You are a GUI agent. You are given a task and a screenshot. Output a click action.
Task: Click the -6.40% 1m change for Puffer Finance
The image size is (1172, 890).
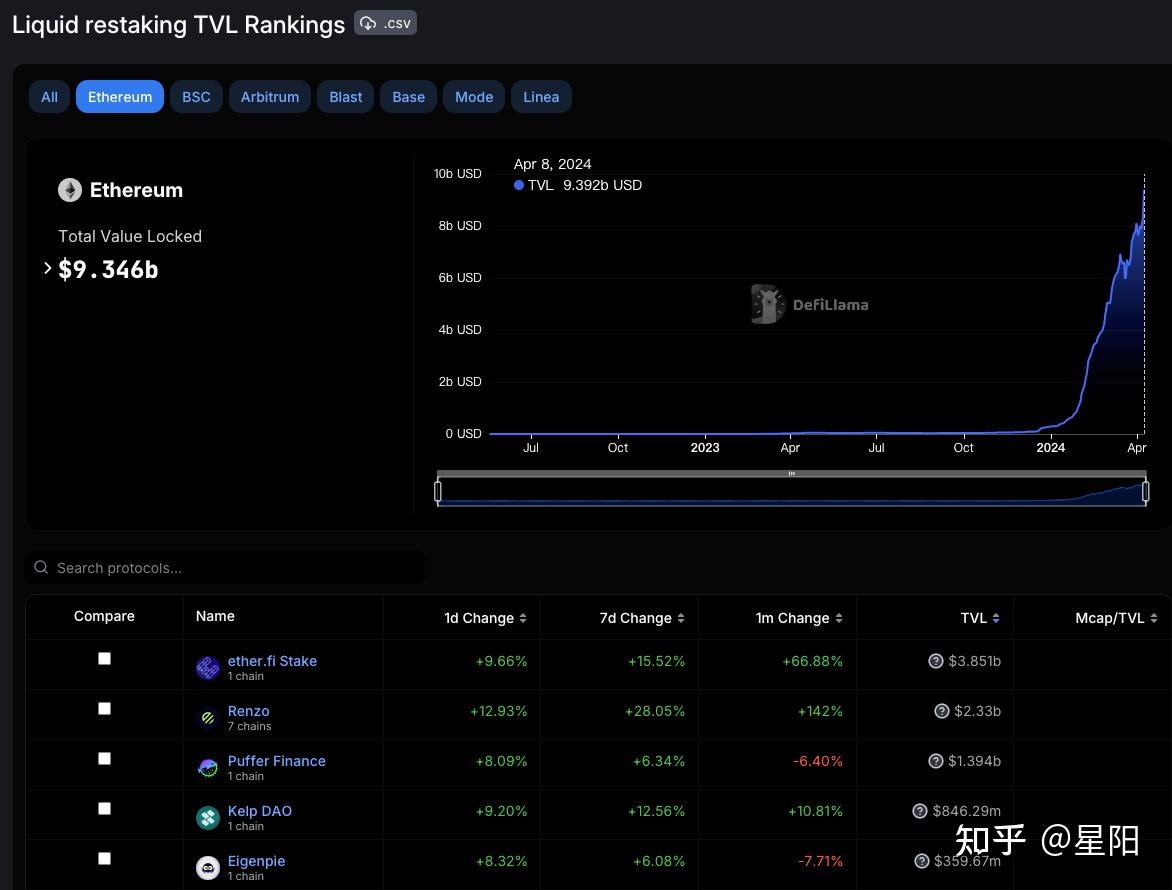point(818,761)
